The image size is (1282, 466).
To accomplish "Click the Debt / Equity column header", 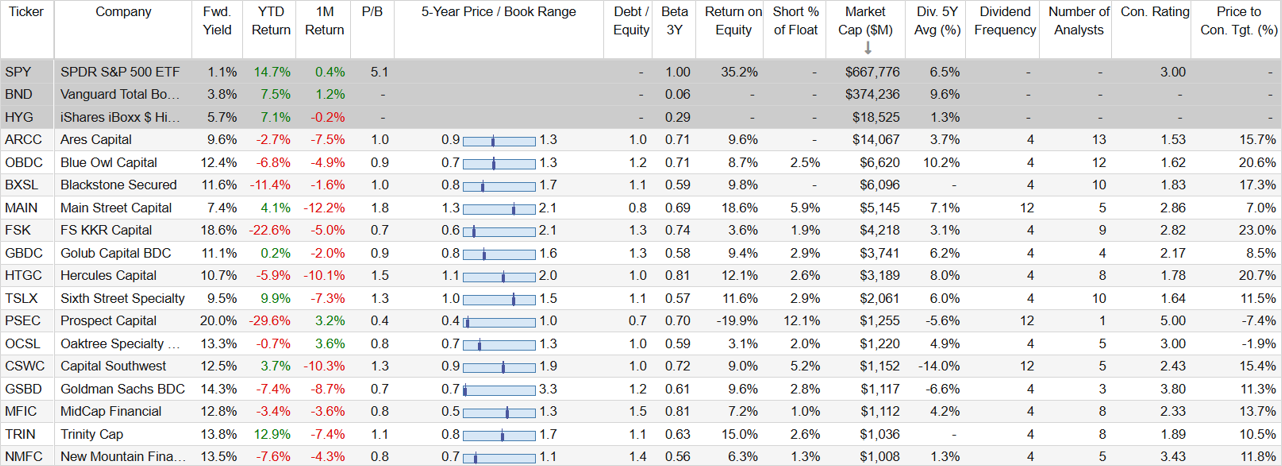I will pos(631,21).
